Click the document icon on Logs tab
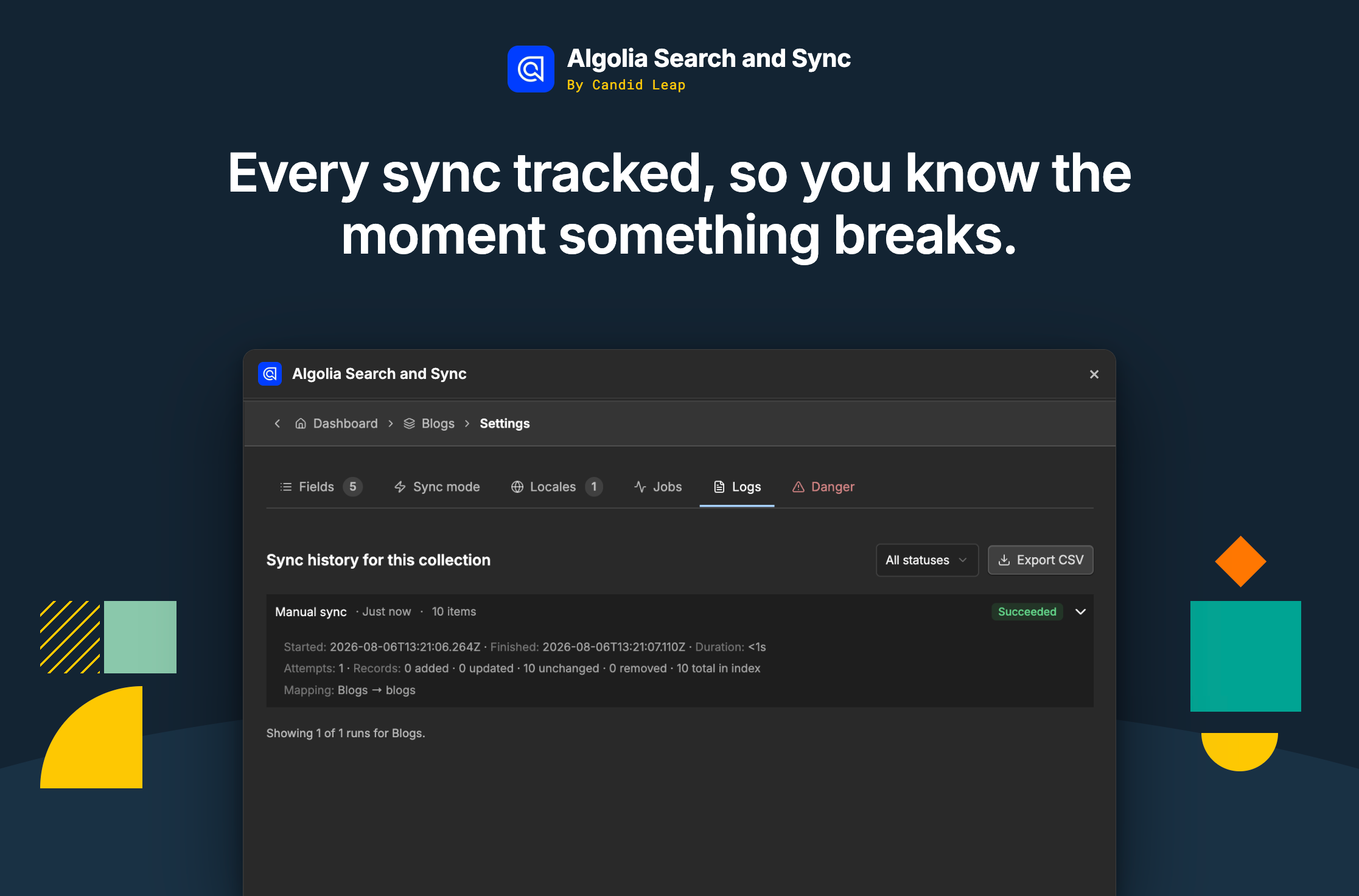The width and height of the screenshot is (1359, 896). pyautogui.click(x=719, y=487)
